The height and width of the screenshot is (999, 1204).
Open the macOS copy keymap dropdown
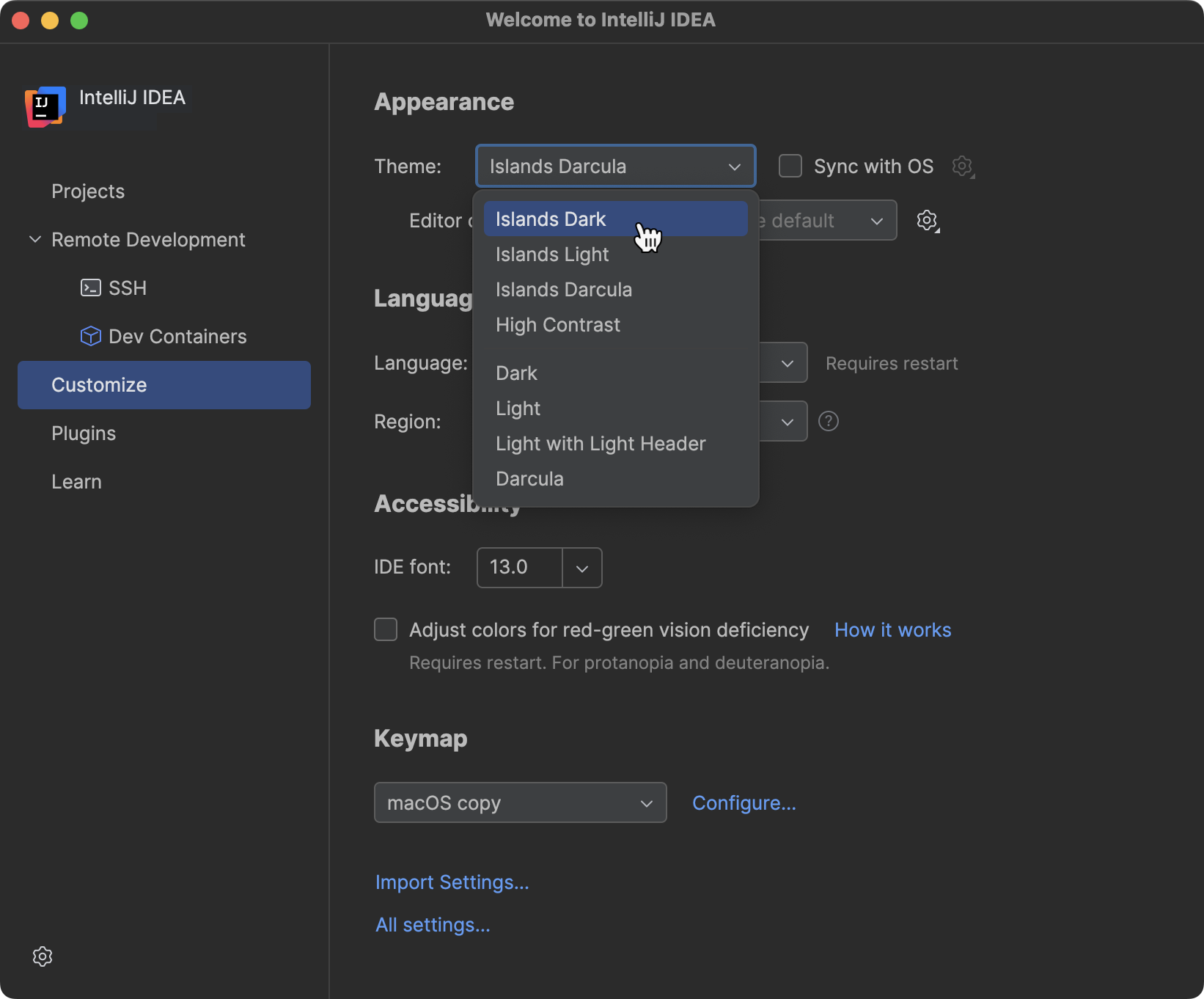521,802
